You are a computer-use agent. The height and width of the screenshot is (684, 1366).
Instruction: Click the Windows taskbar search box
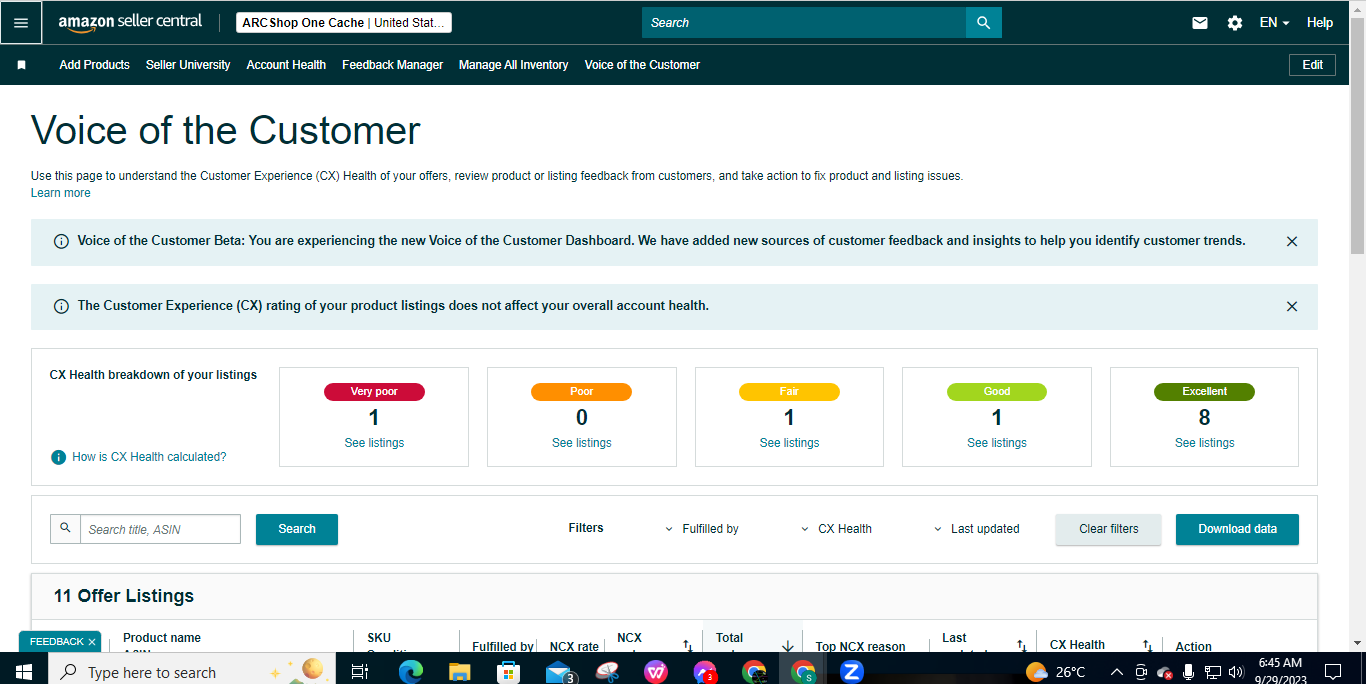(190, 672)
